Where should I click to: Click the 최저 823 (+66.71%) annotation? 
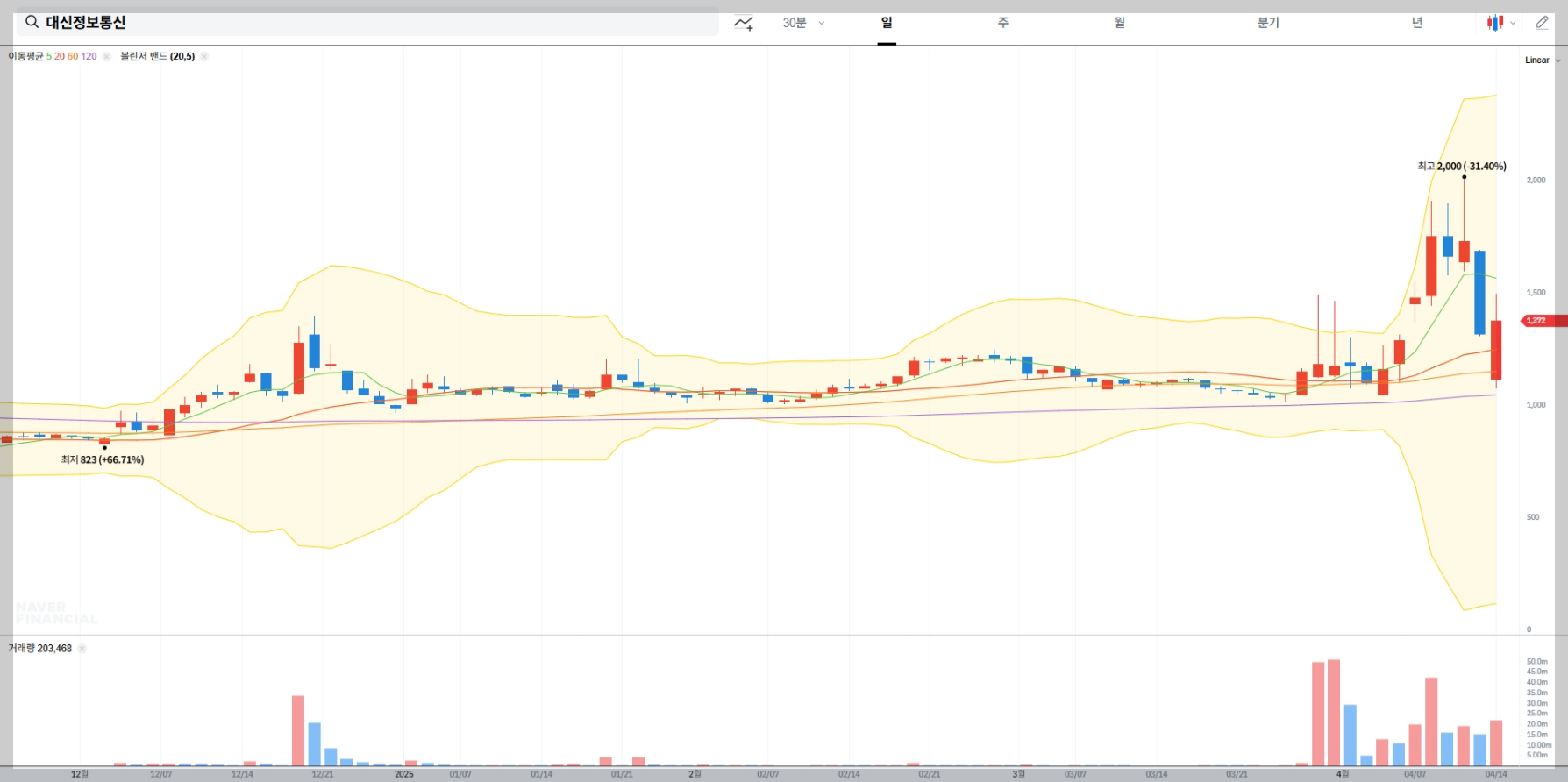point(103,459)
